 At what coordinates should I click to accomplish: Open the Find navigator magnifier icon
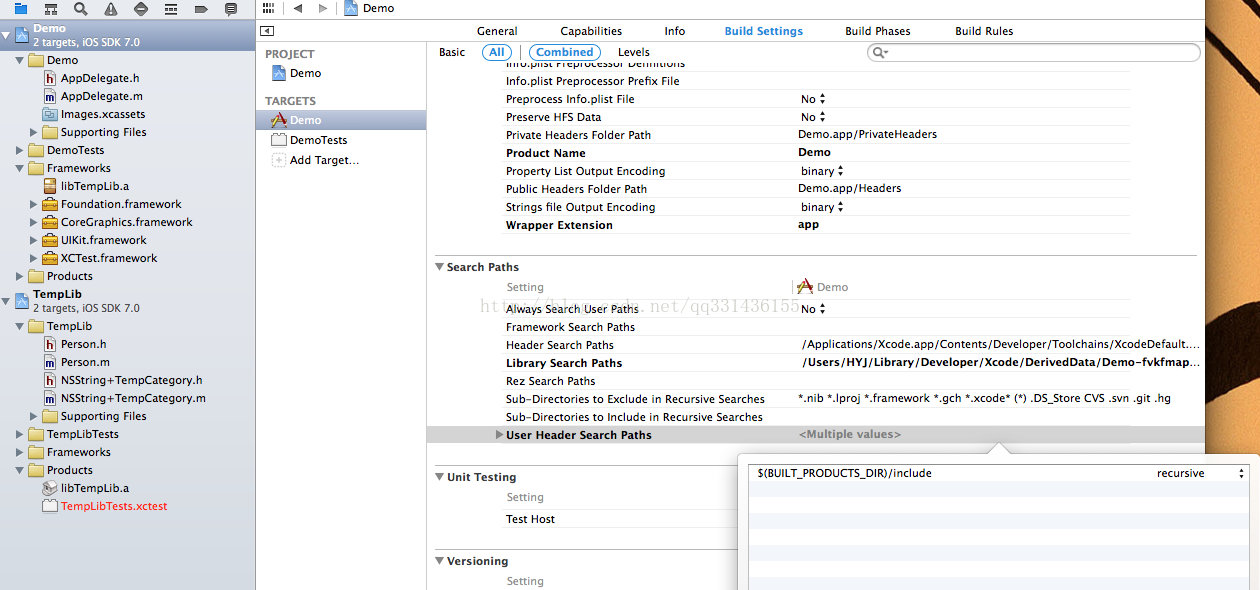(80, 9)
